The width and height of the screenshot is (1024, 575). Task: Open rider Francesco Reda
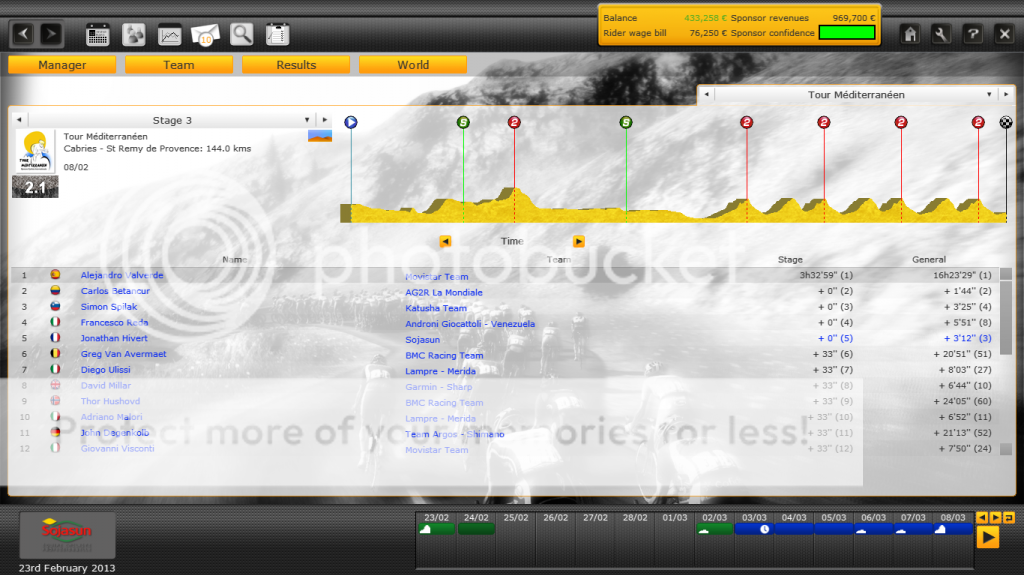pyautogui.click(x=114, y=322)
